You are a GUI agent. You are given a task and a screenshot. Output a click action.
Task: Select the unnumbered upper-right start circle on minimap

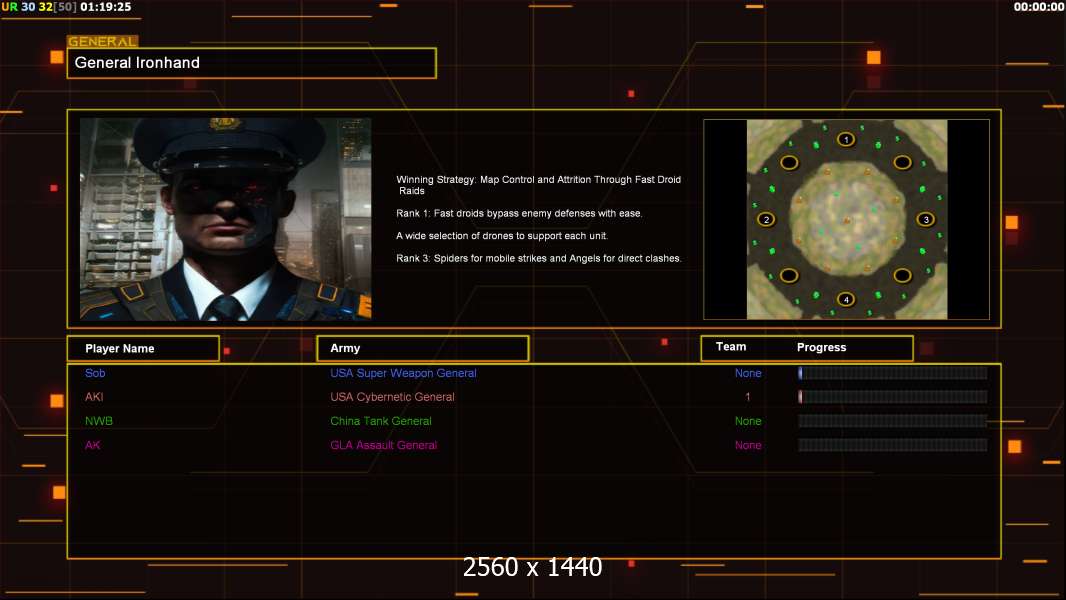[x=902, y=162]
